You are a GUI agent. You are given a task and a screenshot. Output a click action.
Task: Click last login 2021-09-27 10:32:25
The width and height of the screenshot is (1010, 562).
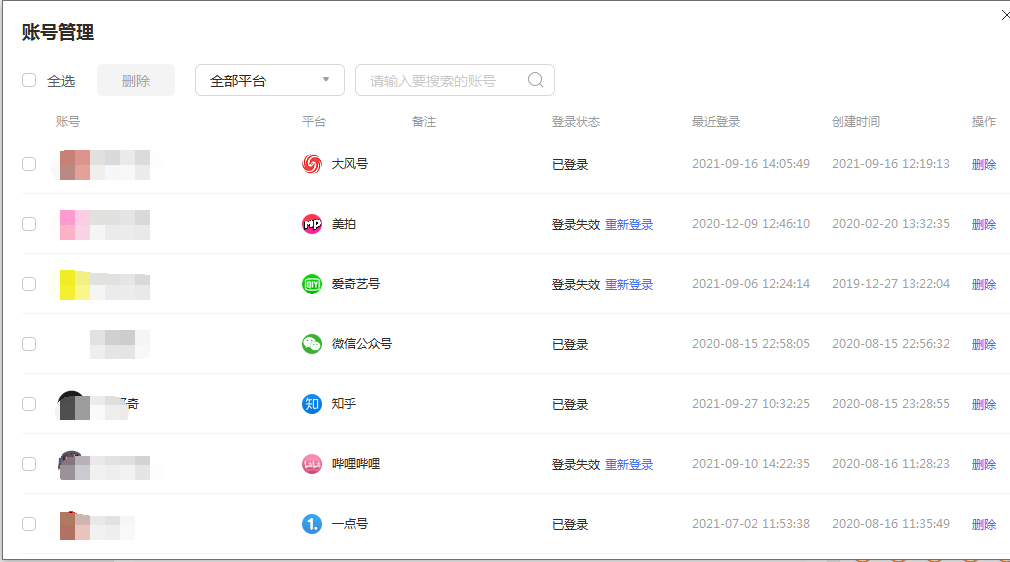coord(751,403)
